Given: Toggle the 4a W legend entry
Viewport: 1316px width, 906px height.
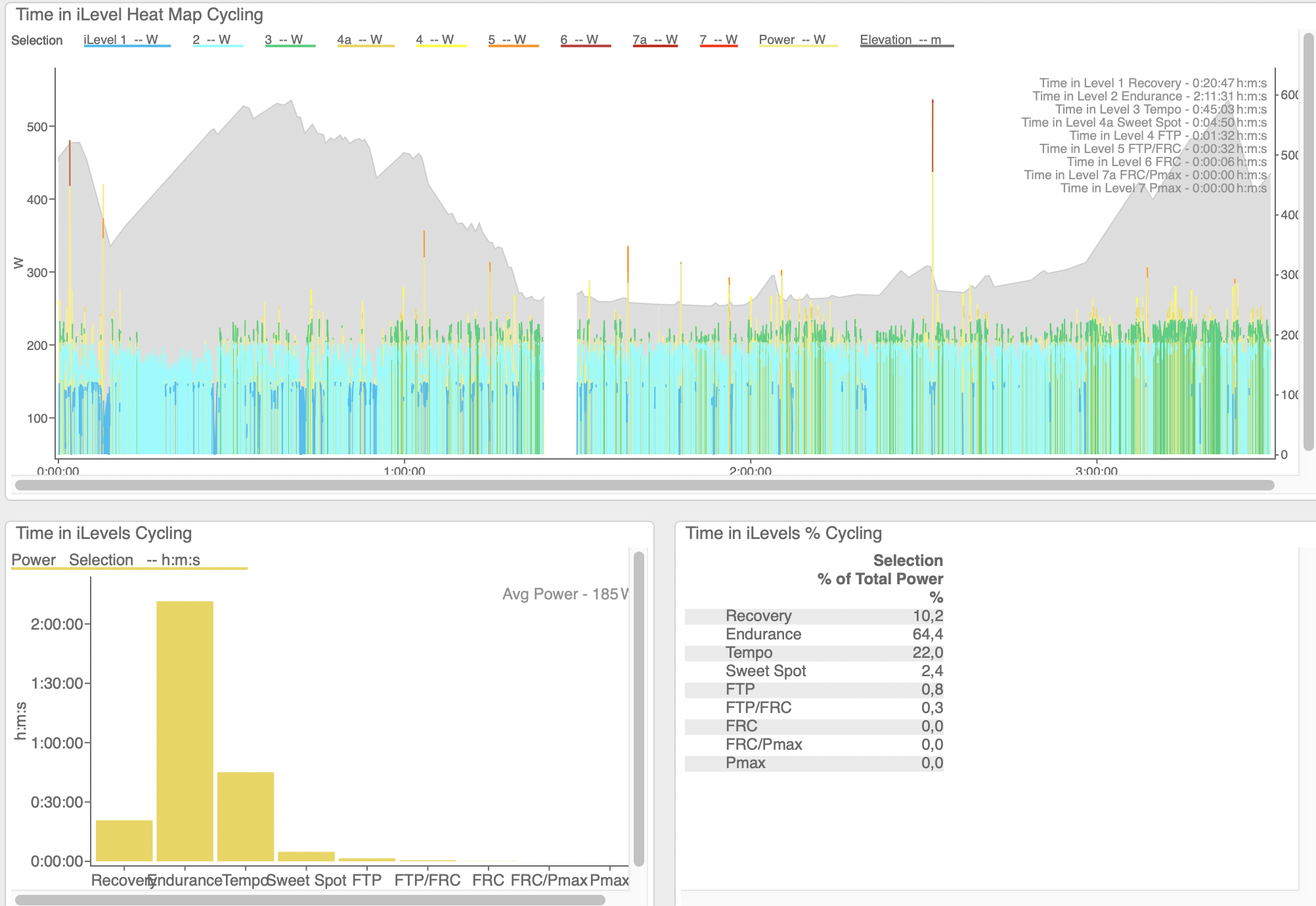Looking at the screenshot, I should [x=365, y=40].
